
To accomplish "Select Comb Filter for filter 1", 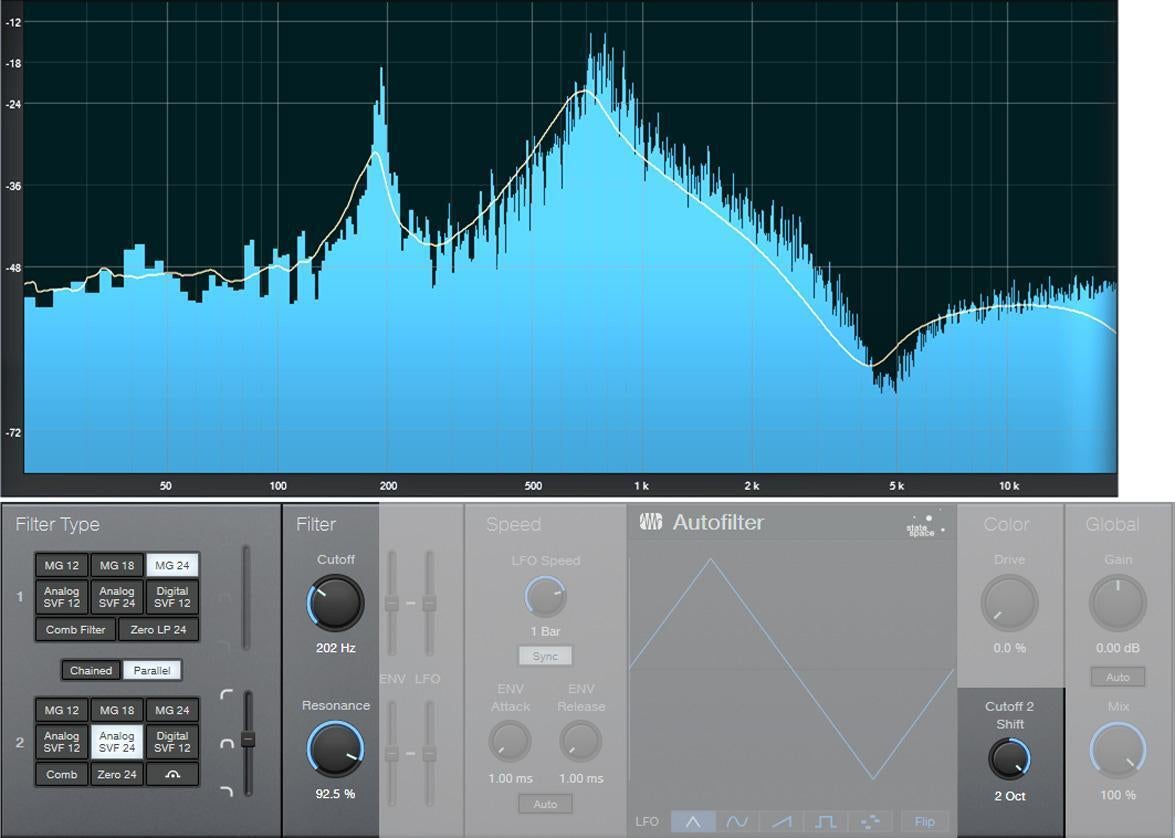I will [x=74, y=629].
